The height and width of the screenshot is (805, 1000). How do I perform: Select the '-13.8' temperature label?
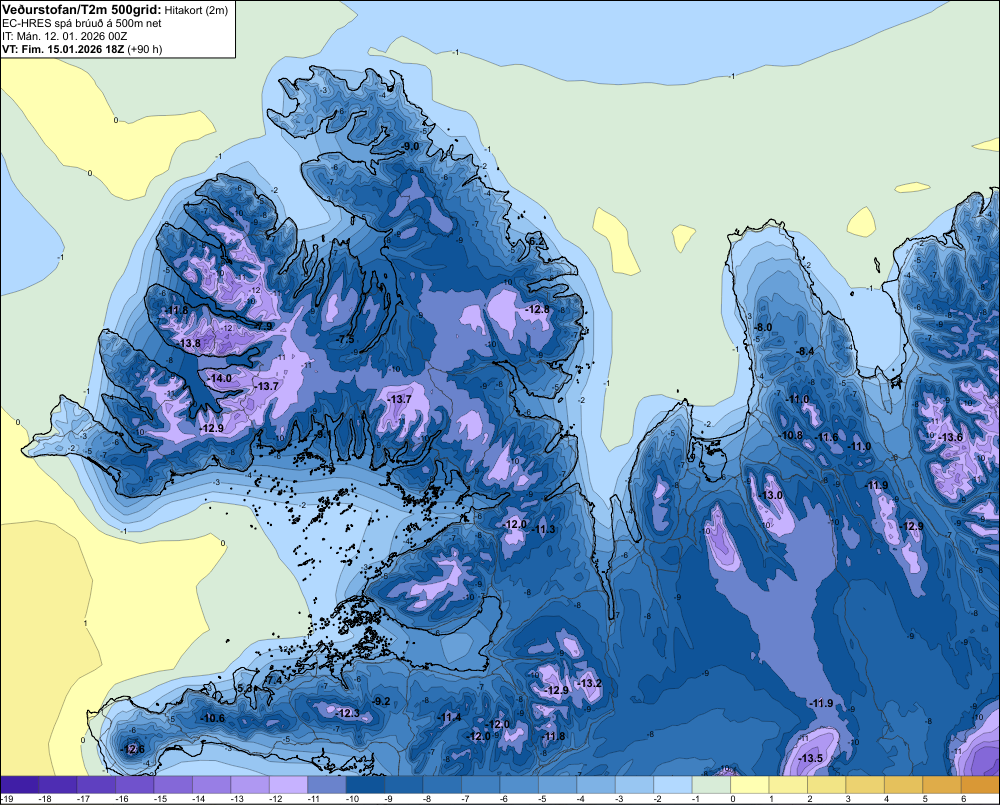coord(188,343)
